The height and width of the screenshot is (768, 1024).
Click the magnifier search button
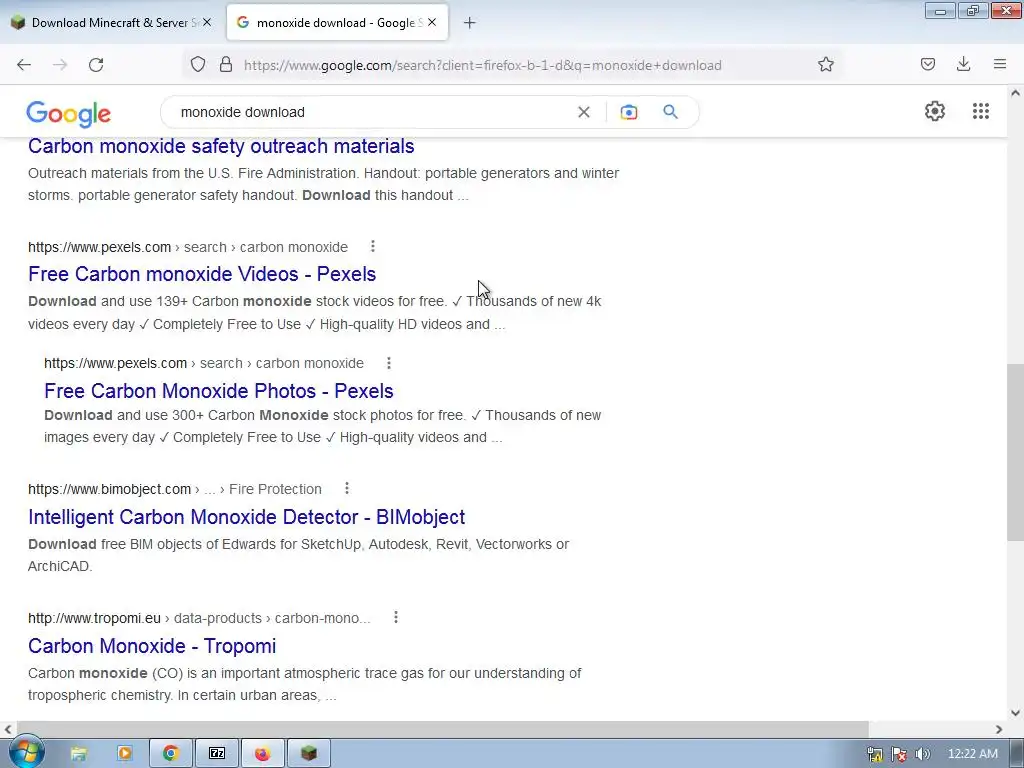pos(670,112)
